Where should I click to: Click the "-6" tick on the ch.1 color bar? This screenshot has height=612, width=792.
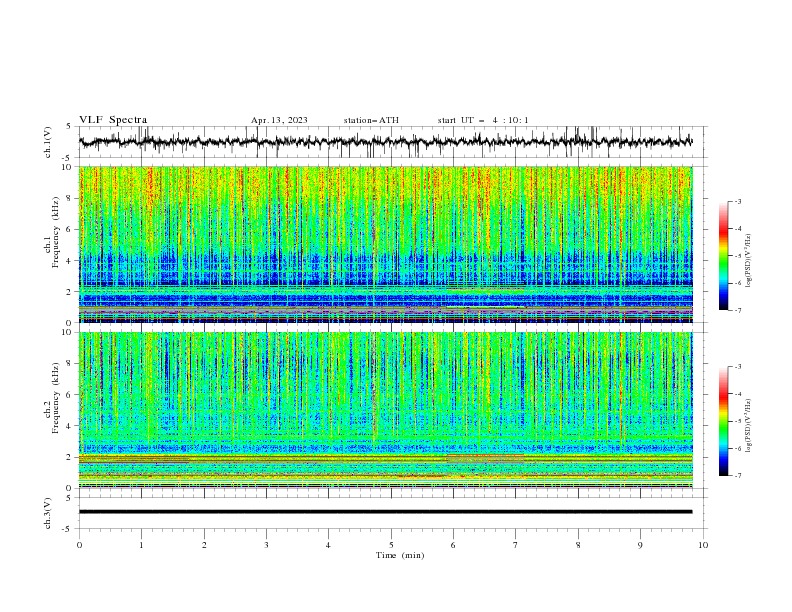point(738,283)
